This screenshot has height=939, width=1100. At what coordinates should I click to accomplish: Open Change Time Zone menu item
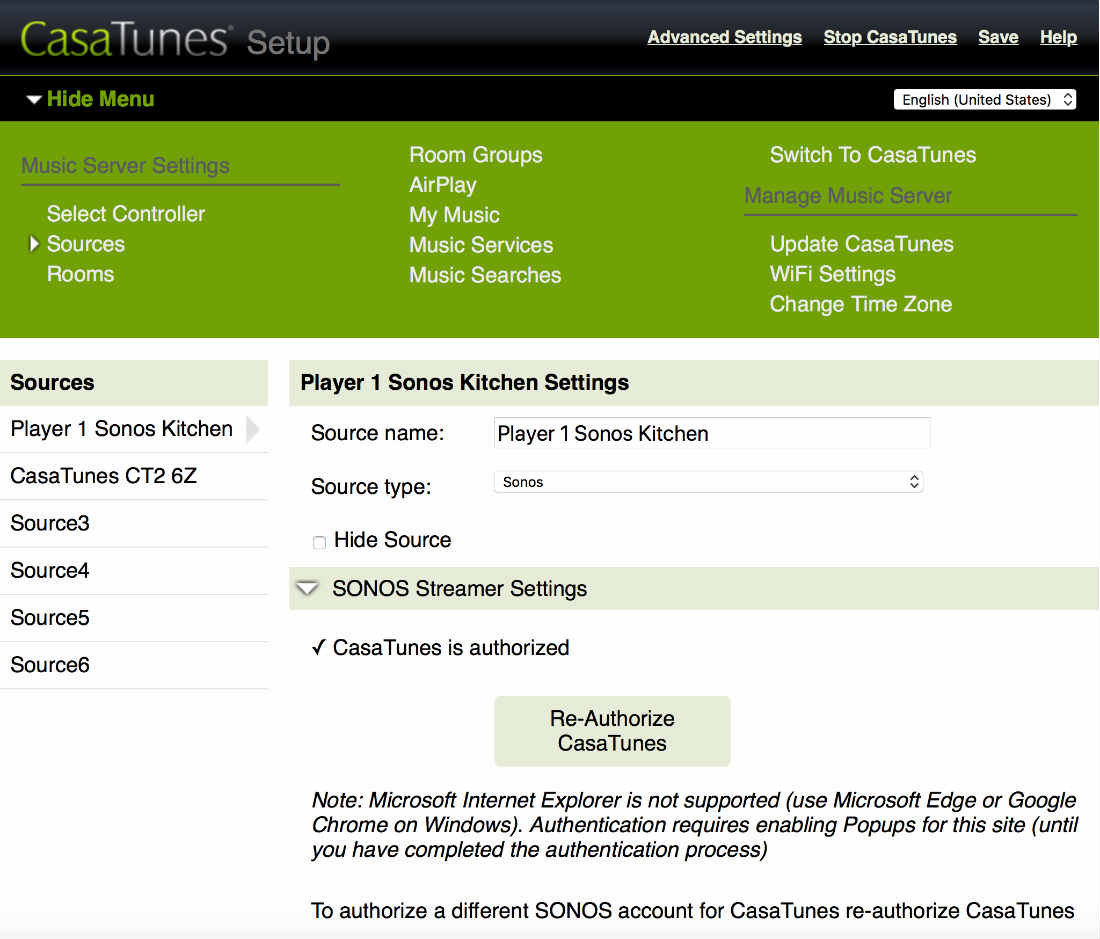(861, 304)
